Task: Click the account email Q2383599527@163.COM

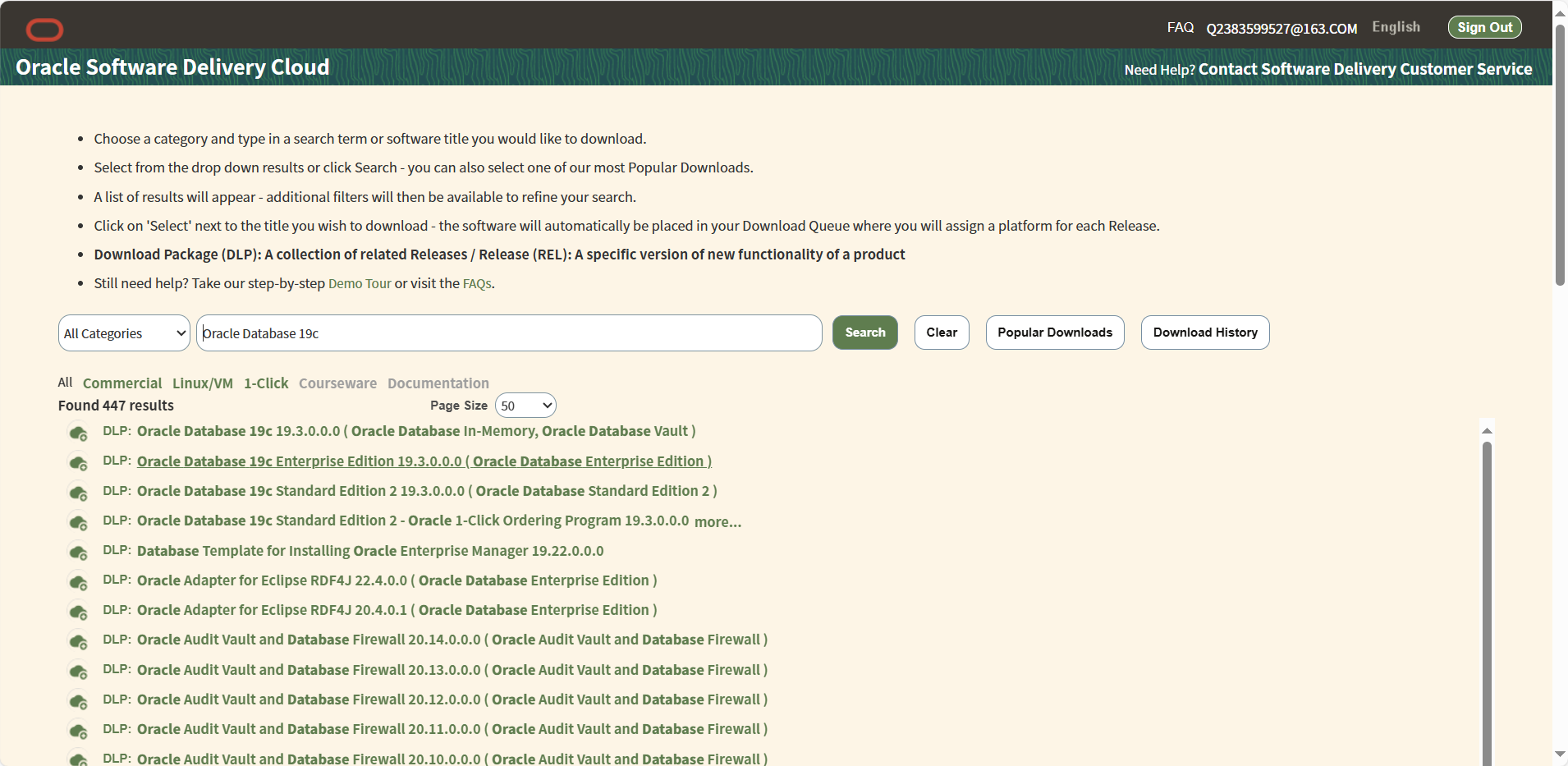Action: 1281,29
